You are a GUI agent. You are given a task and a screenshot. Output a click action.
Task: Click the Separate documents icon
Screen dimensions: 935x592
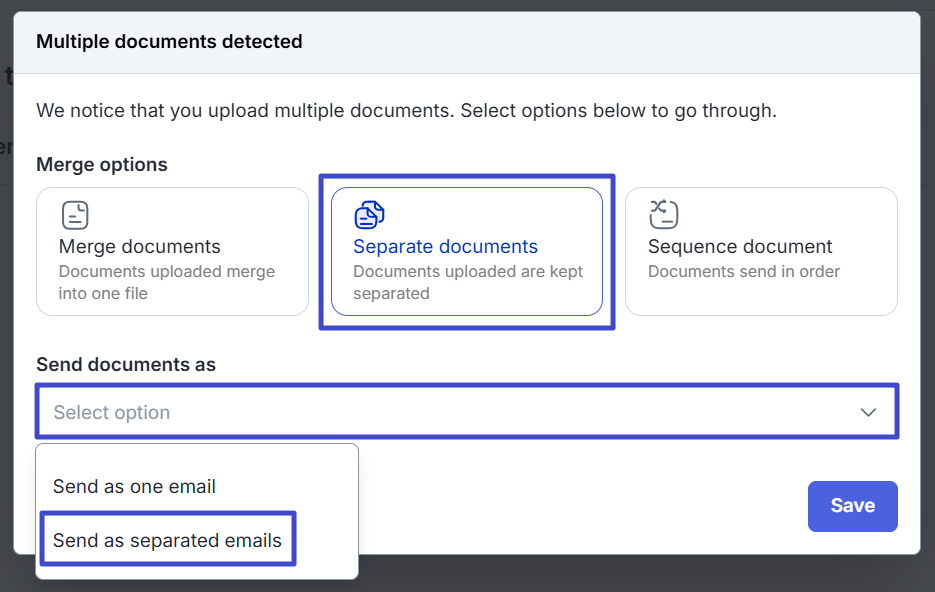tap(369, 215)
